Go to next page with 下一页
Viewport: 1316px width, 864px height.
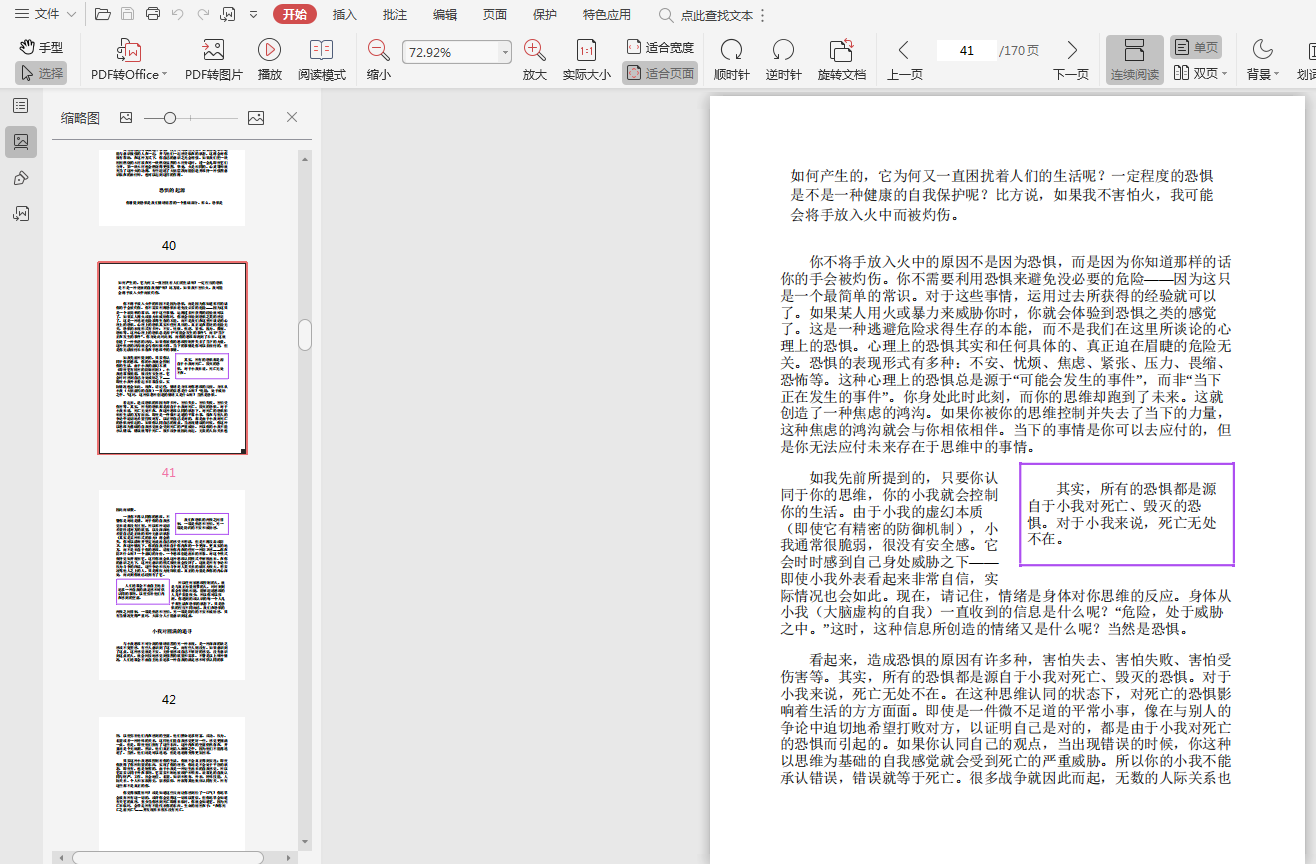click(1071, 50)
